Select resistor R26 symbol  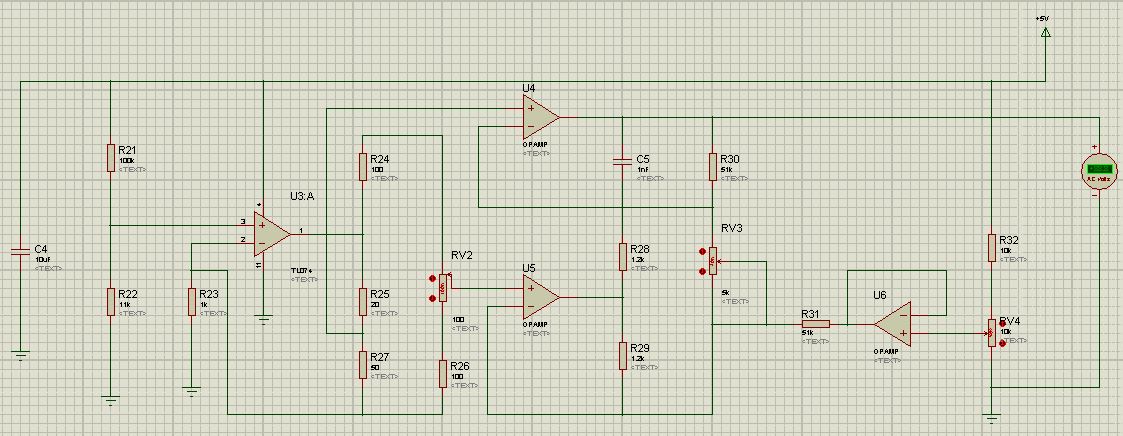443,374
